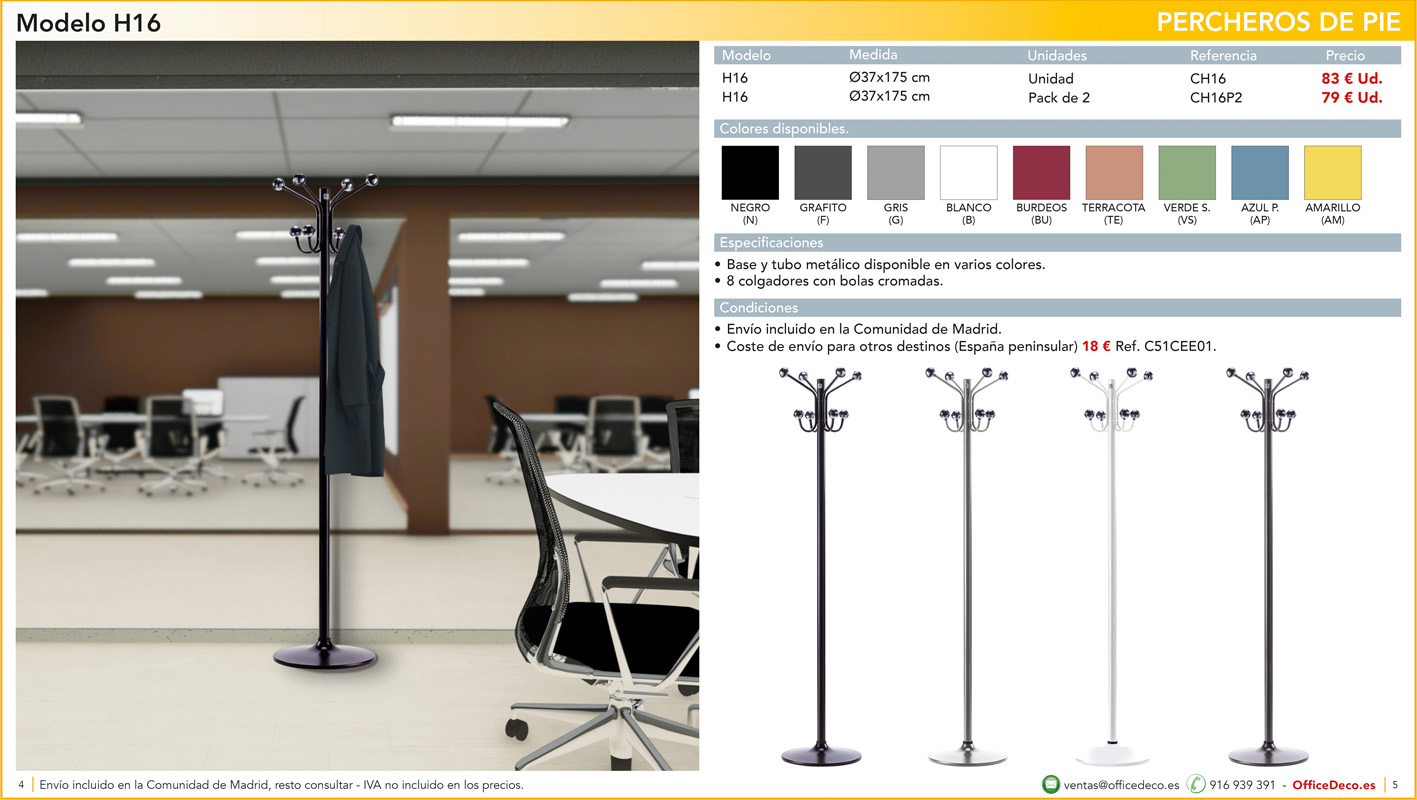Select the Amarillo (AM) yellow swatch
1417x800 pixels.
pos(1333,173)
